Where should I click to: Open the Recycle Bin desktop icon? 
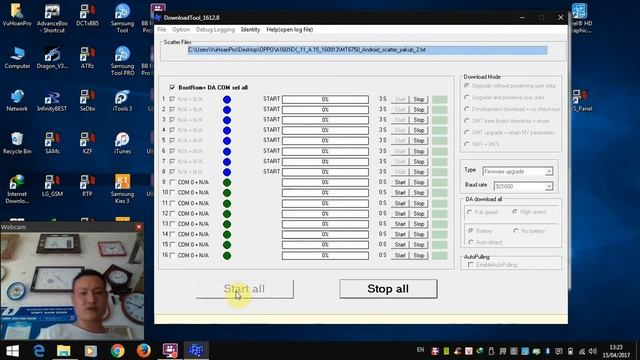coord(17,143)
